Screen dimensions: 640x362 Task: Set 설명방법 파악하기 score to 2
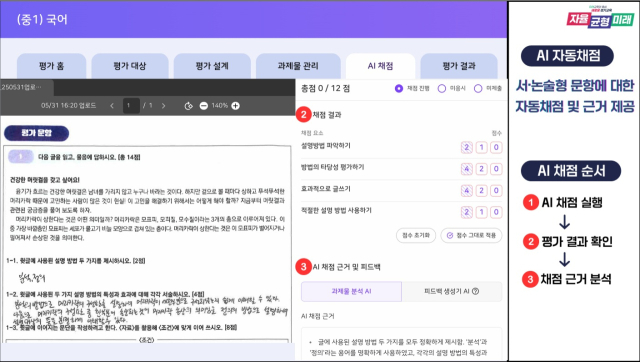click(x=467, y=147)
